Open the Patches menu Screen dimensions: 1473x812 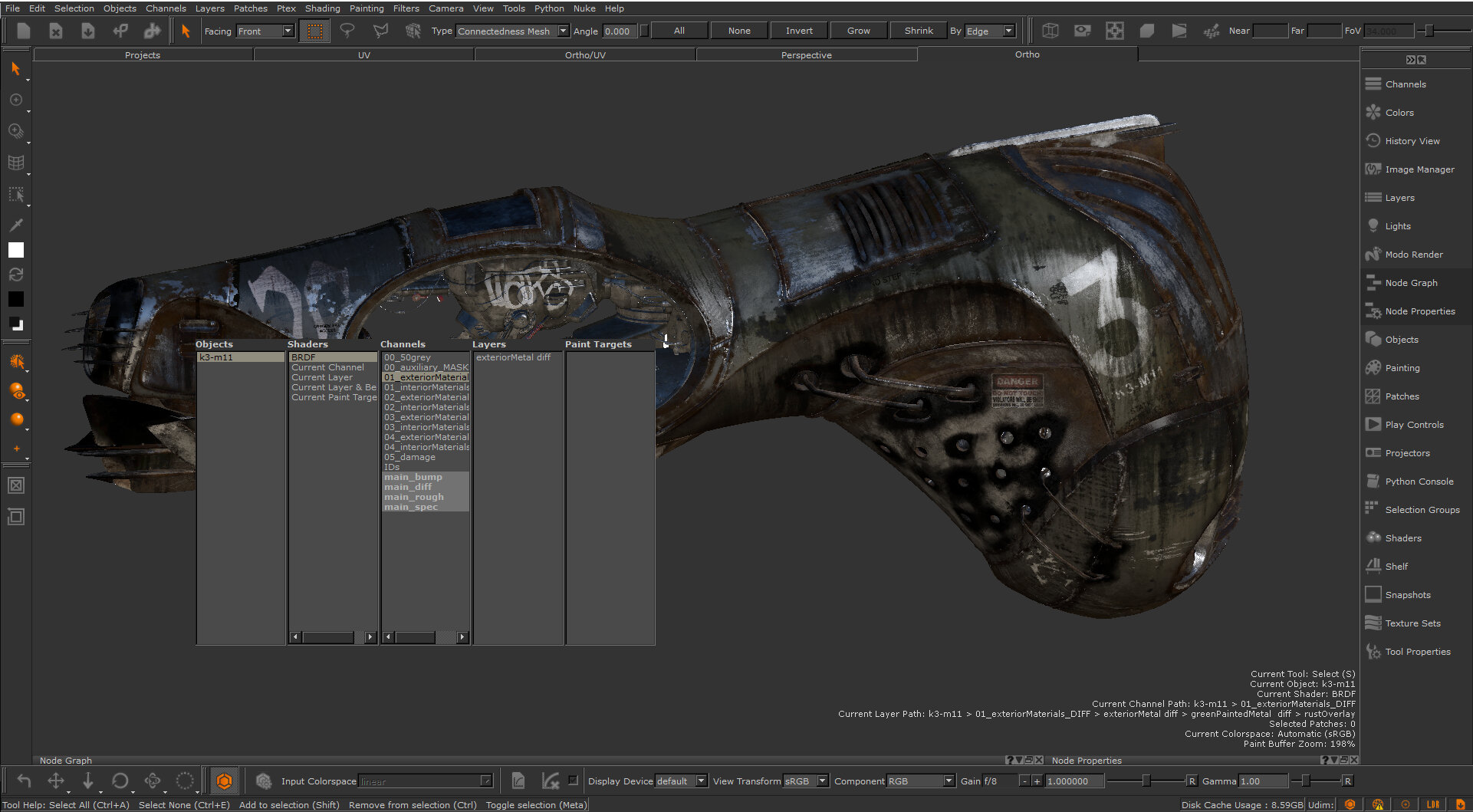pos(250,8)
